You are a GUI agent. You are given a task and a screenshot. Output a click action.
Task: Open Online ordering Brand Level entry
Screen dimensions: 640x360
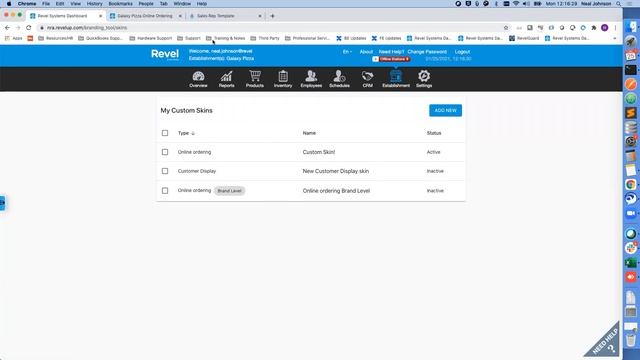pyautogui.click(x=336, y=191)
